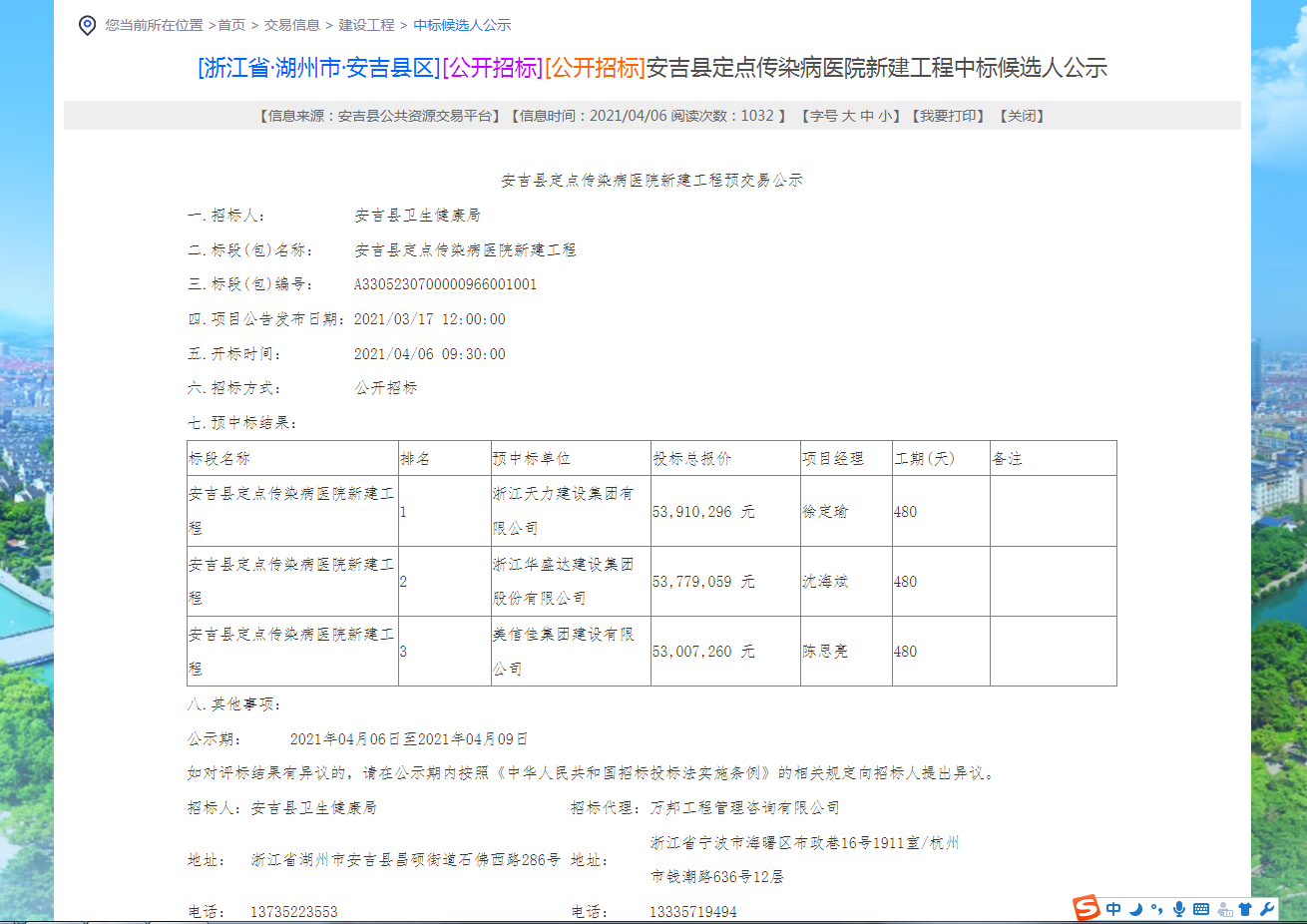Open 交易信息 in the breadcrumb

point(292,25)
